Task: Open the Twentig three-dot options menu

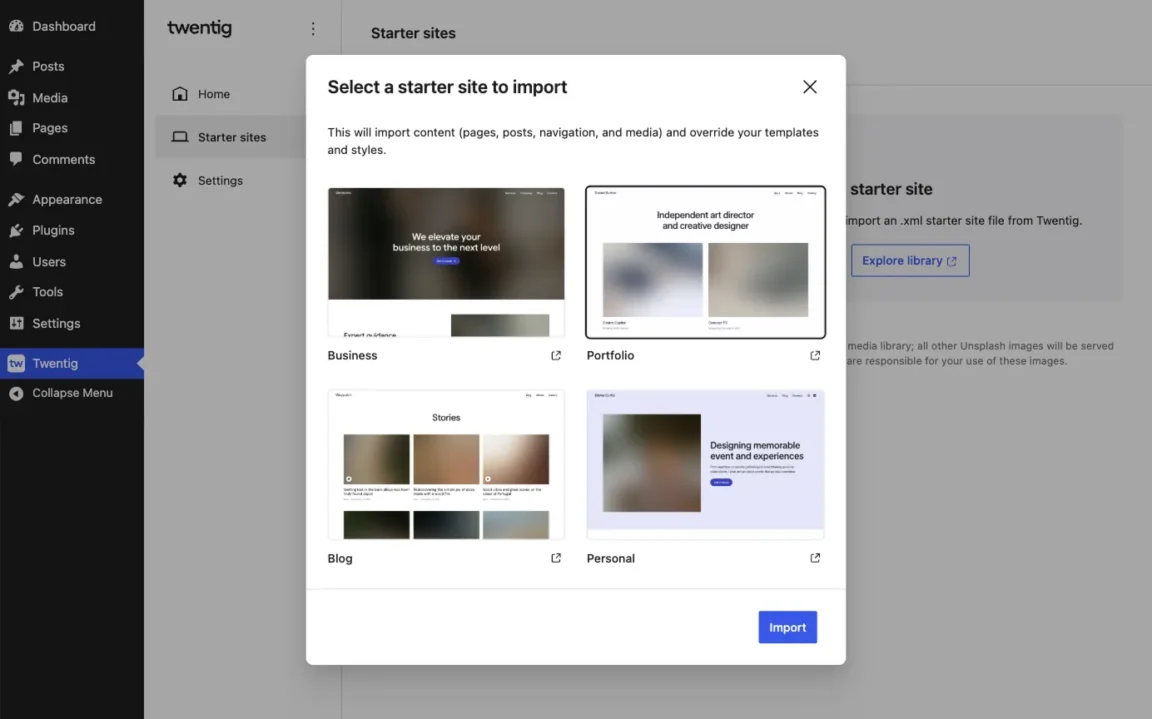Action: tap(313, 29)
